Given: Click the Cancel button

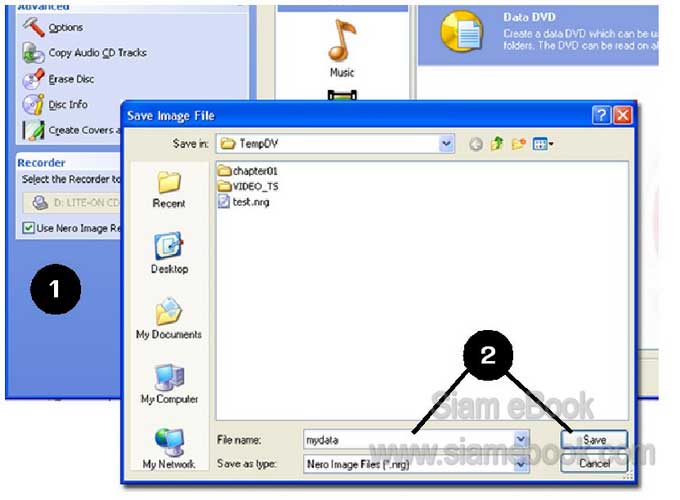Looking at the screenshot, I should point(594,464).
